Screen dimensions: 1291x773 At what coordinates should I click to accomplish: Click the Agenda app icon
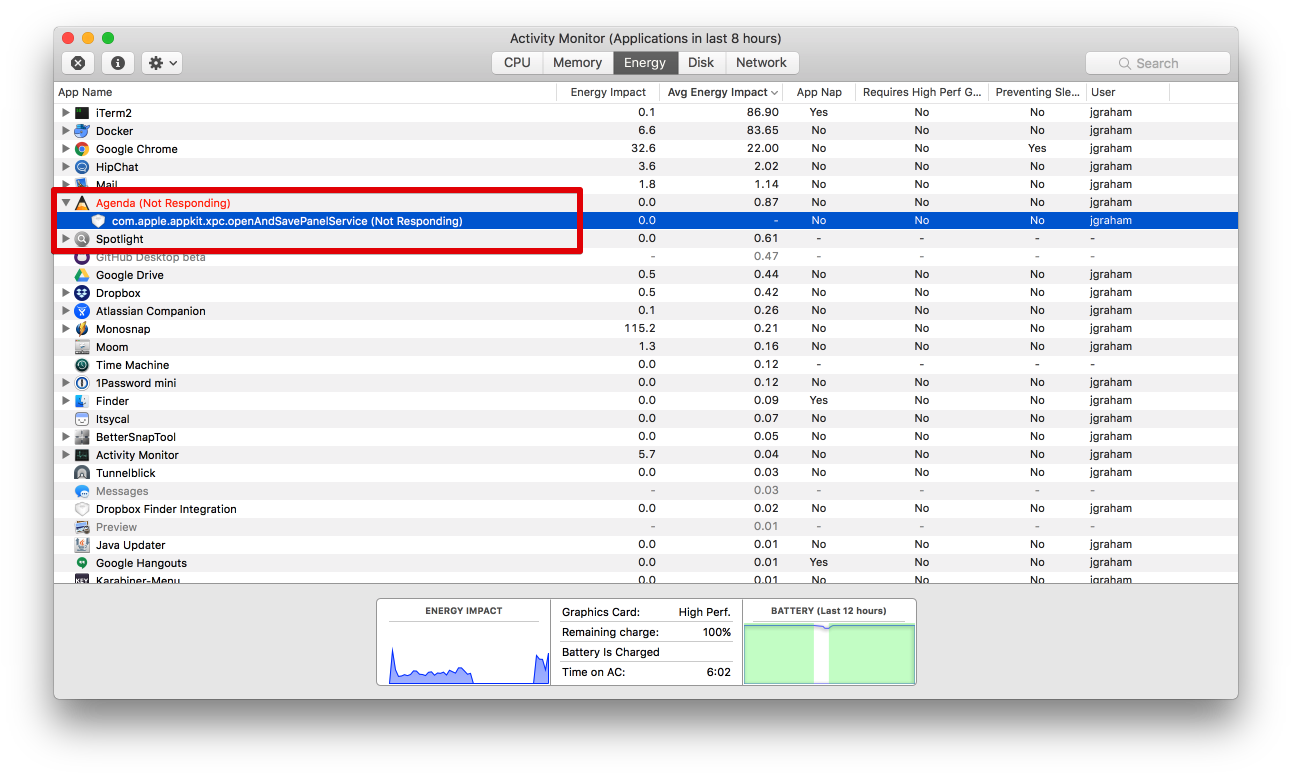(x=82, y=203)
